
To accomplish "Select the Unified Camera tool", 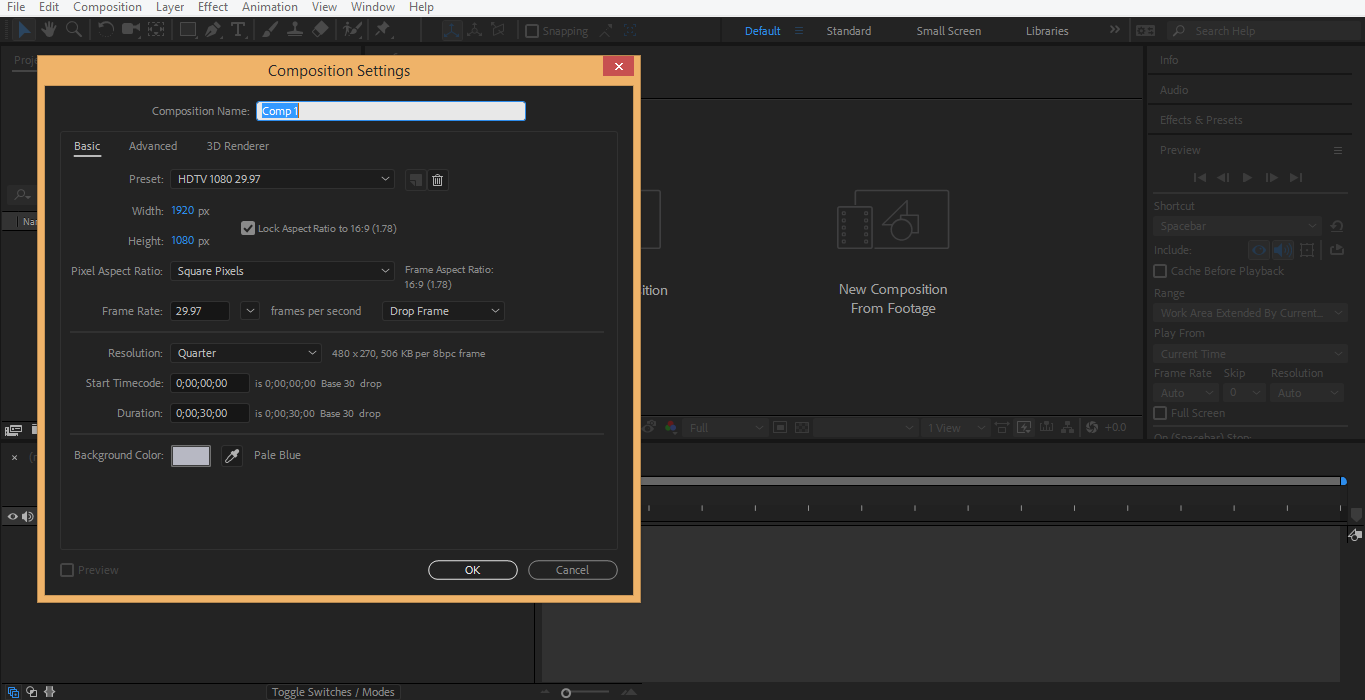I will (x=131, y=30).
